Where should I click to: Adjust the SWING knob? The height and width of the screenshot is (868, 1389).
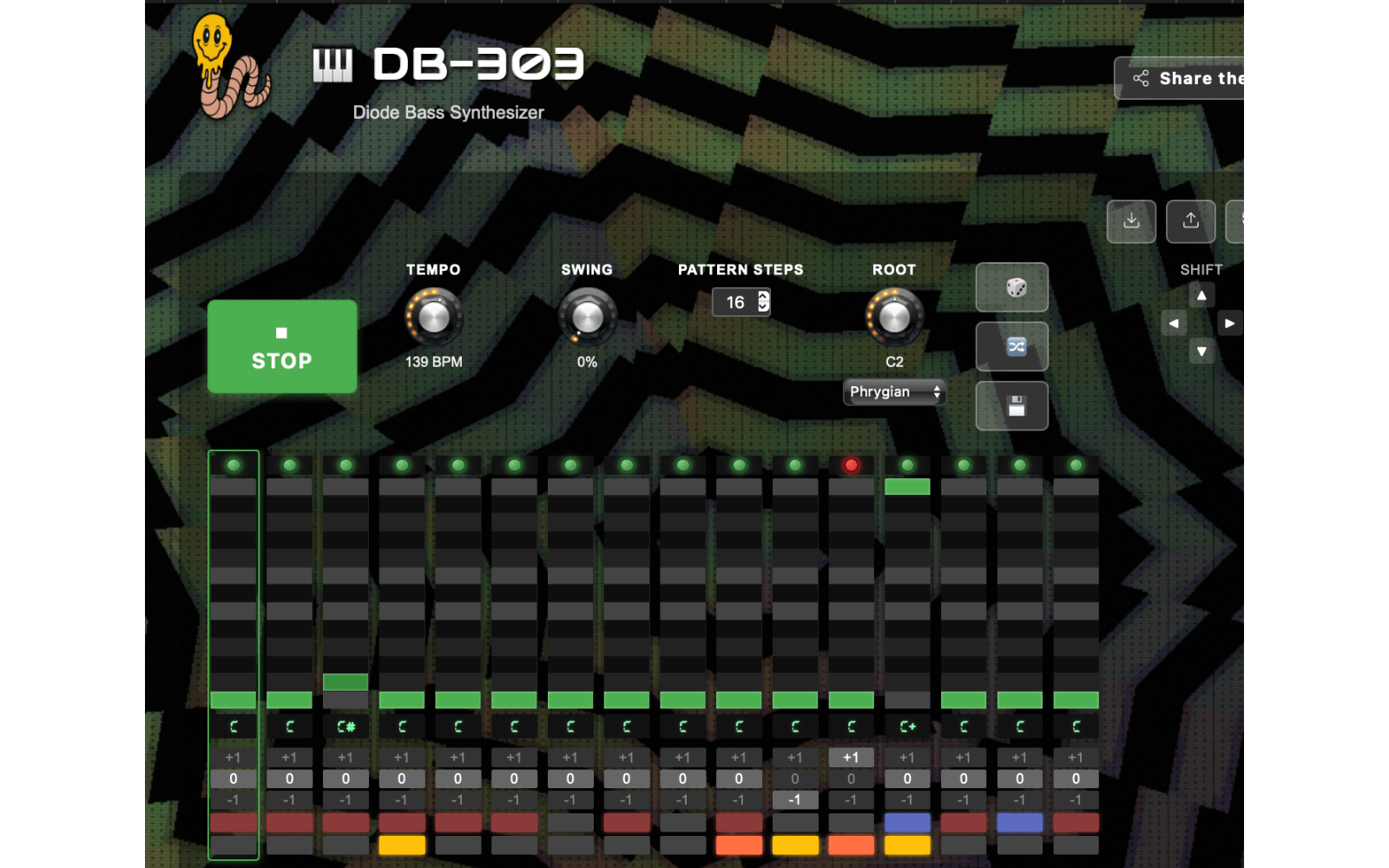tap(586, 318)
